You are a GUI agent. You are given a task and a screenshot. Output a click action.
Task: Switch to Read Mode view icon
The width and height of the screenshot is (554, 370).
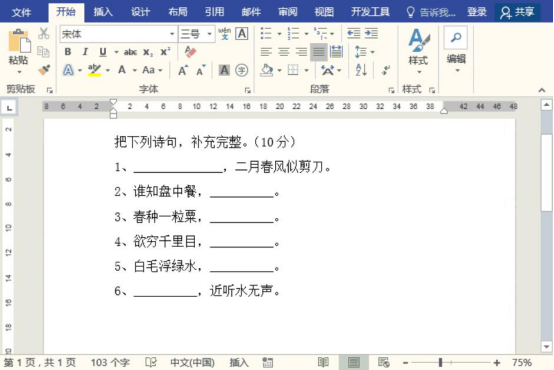[323, 363]
